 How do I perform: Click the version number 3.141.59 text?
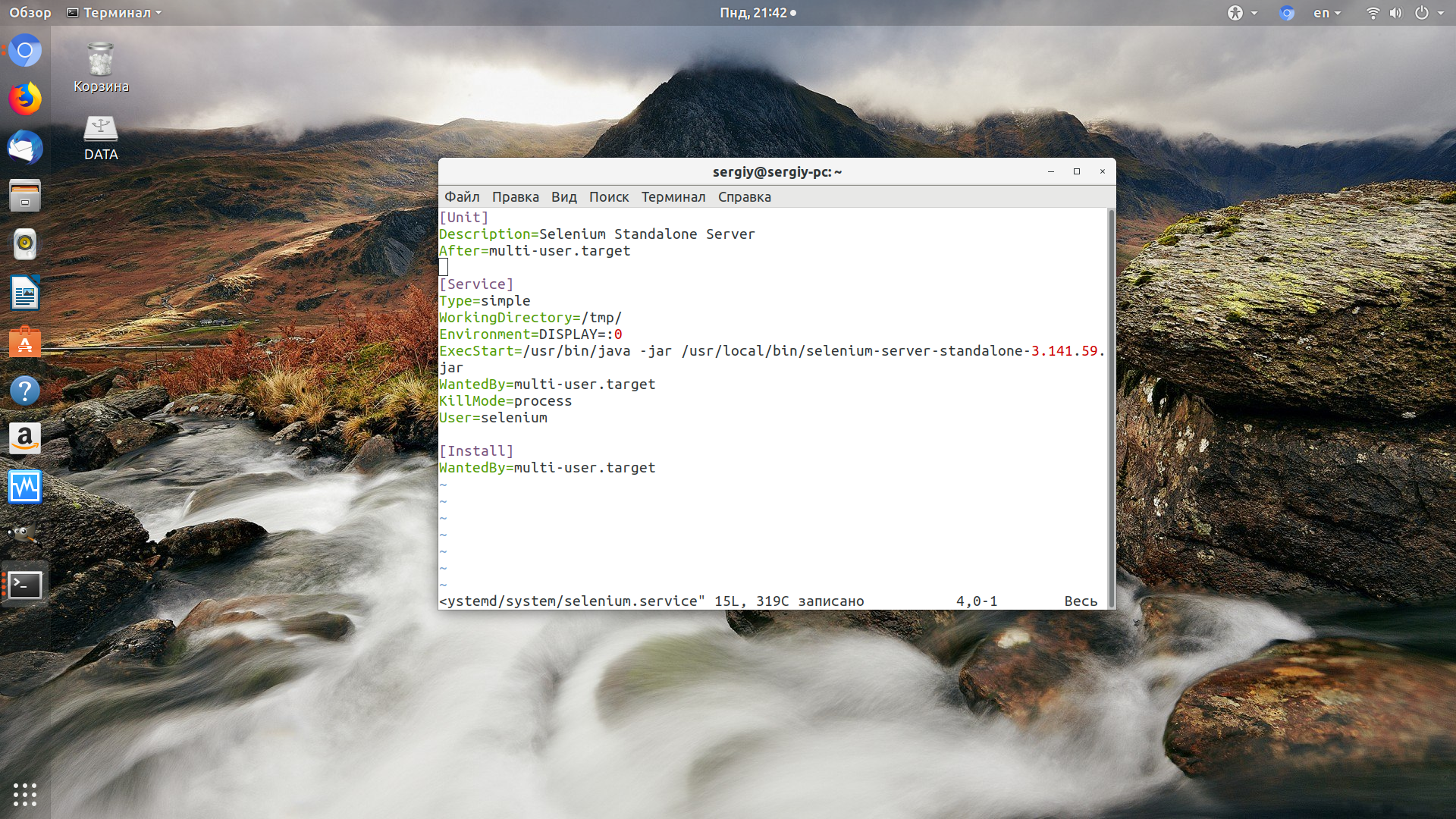tap(1064, 351)
